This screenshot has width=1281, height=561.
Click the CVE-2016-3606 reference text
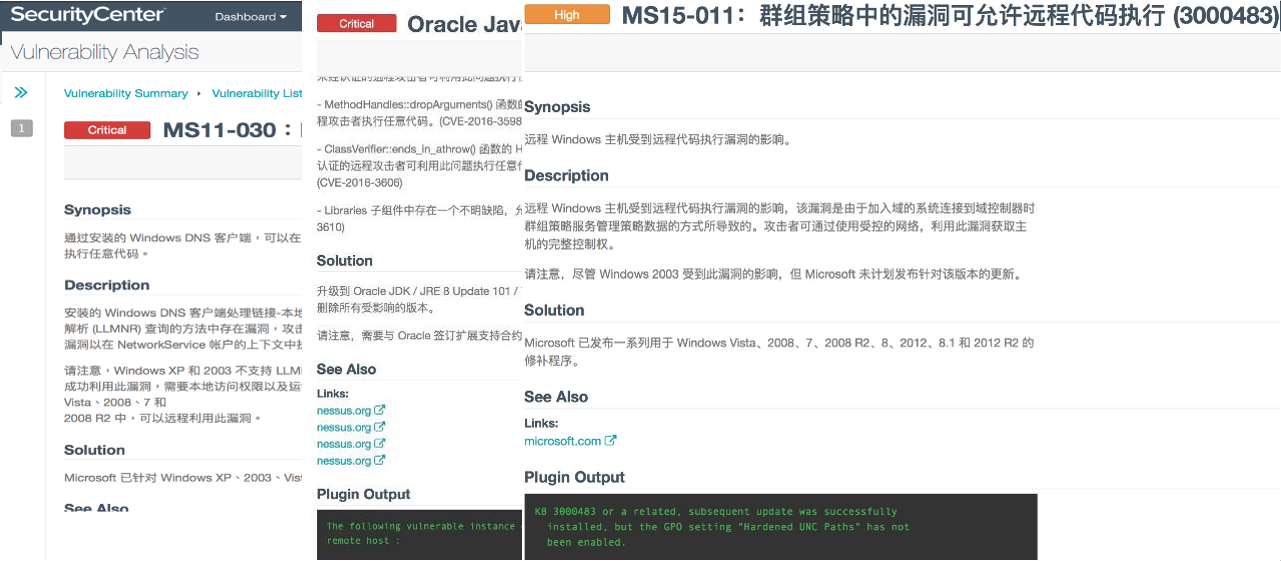pos(360,183)
